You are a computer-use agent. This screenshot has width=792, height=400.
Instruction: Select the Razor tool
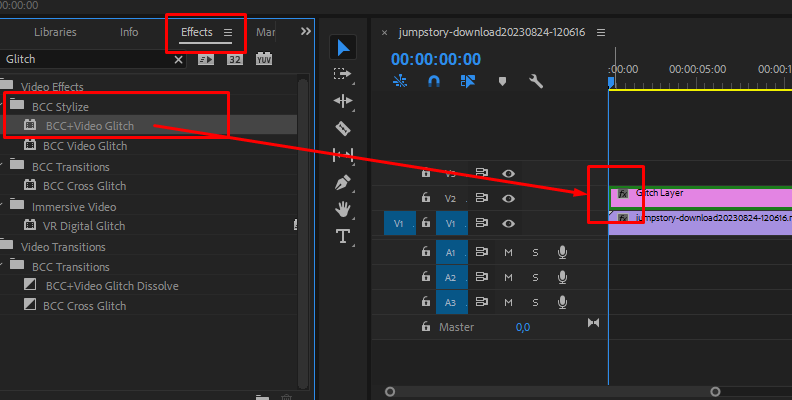(343, 128)
